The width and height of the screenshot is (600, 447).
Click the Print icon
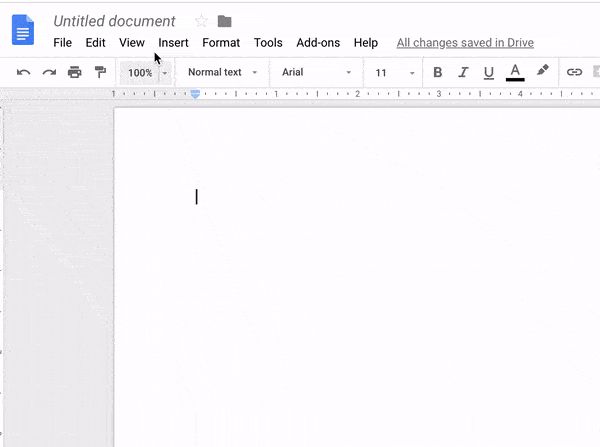click(75, 72)
